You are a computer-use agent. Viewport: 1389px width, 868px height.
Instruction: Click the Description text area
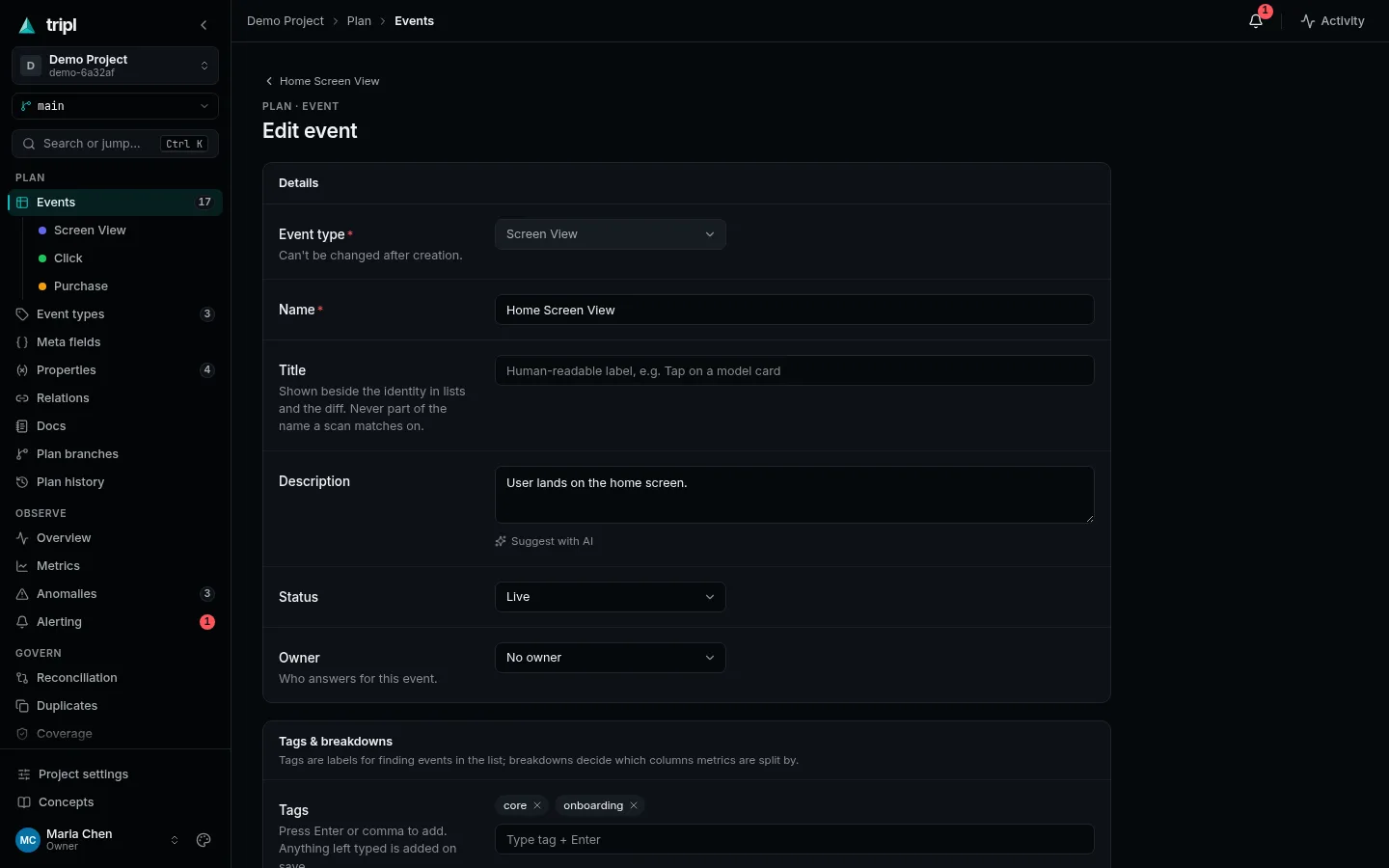[795, 495]
